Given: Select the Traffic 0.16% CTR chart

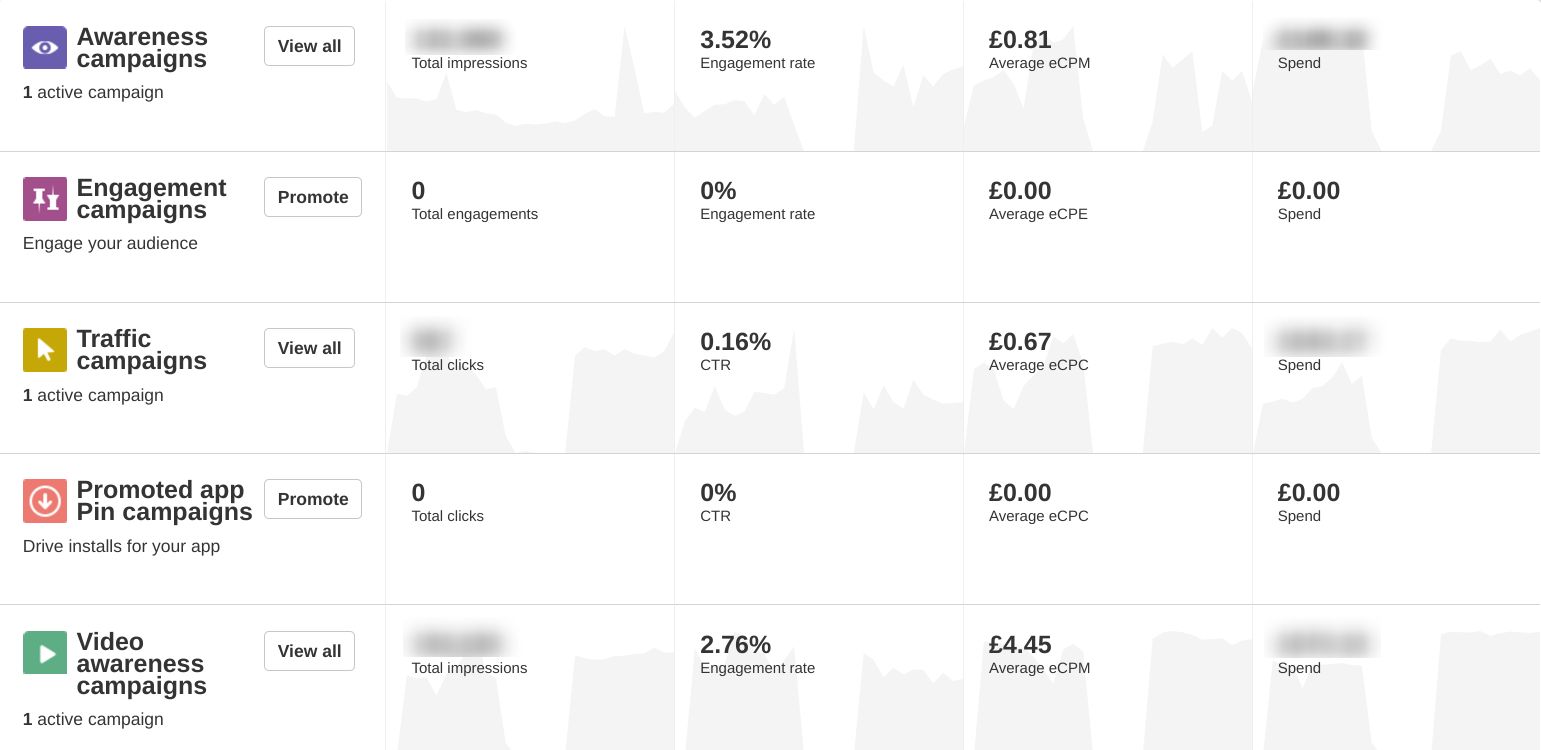Looking at the screenshot, I should tap(819, 378).
